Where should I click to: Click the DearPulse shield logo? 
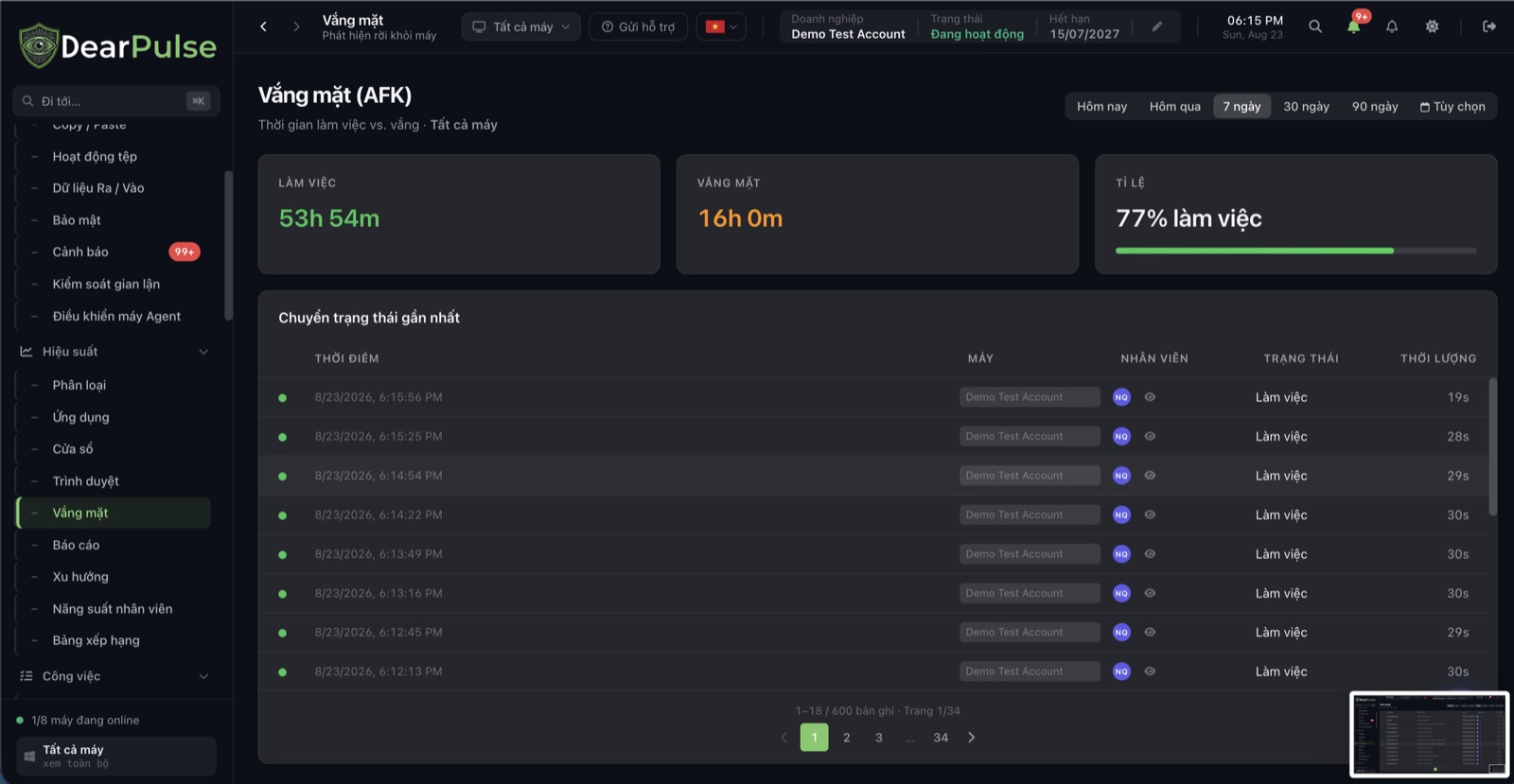[39, 45]
